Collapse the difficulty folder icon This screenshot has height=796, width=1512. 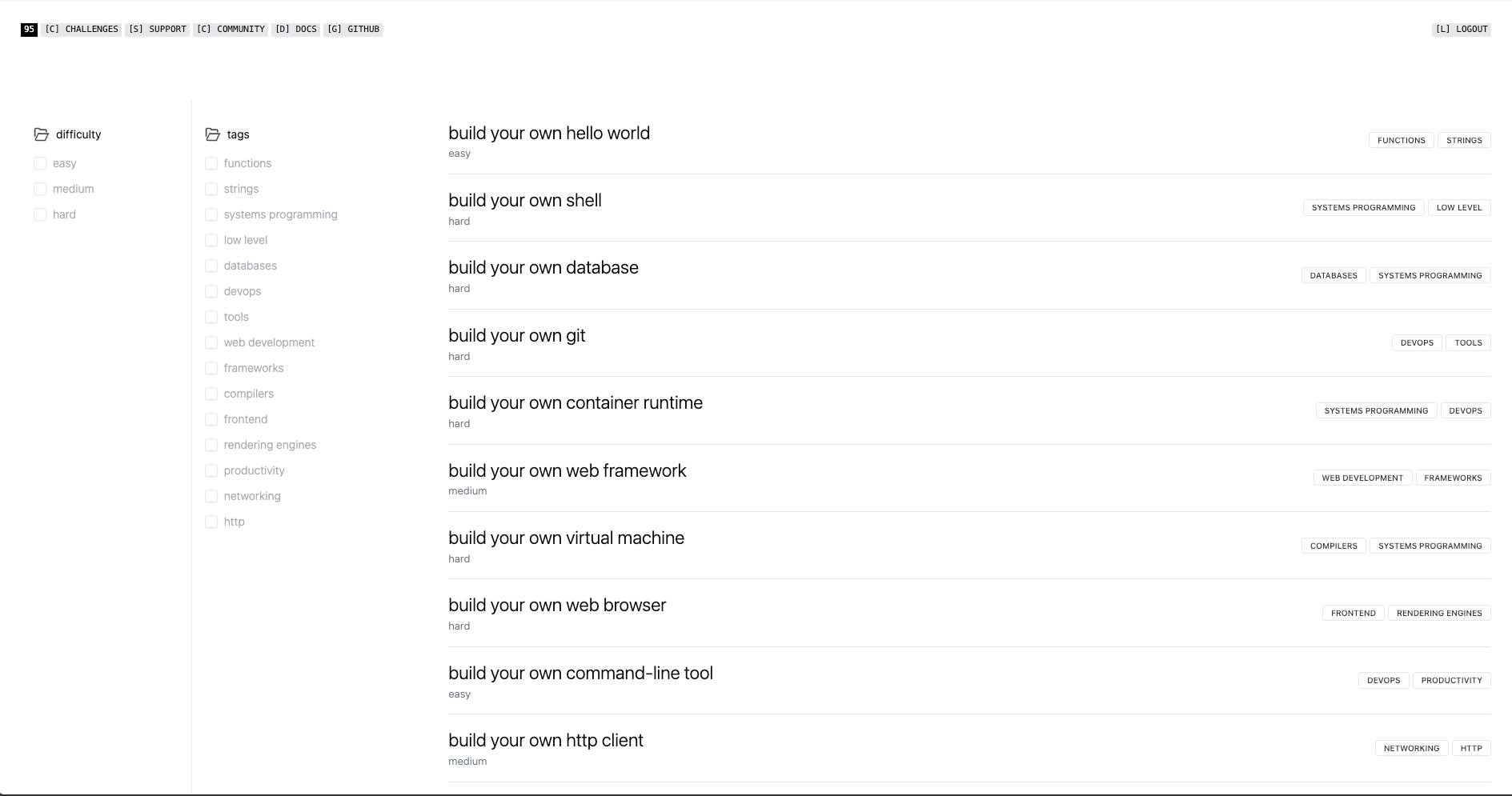pos(42,134)
